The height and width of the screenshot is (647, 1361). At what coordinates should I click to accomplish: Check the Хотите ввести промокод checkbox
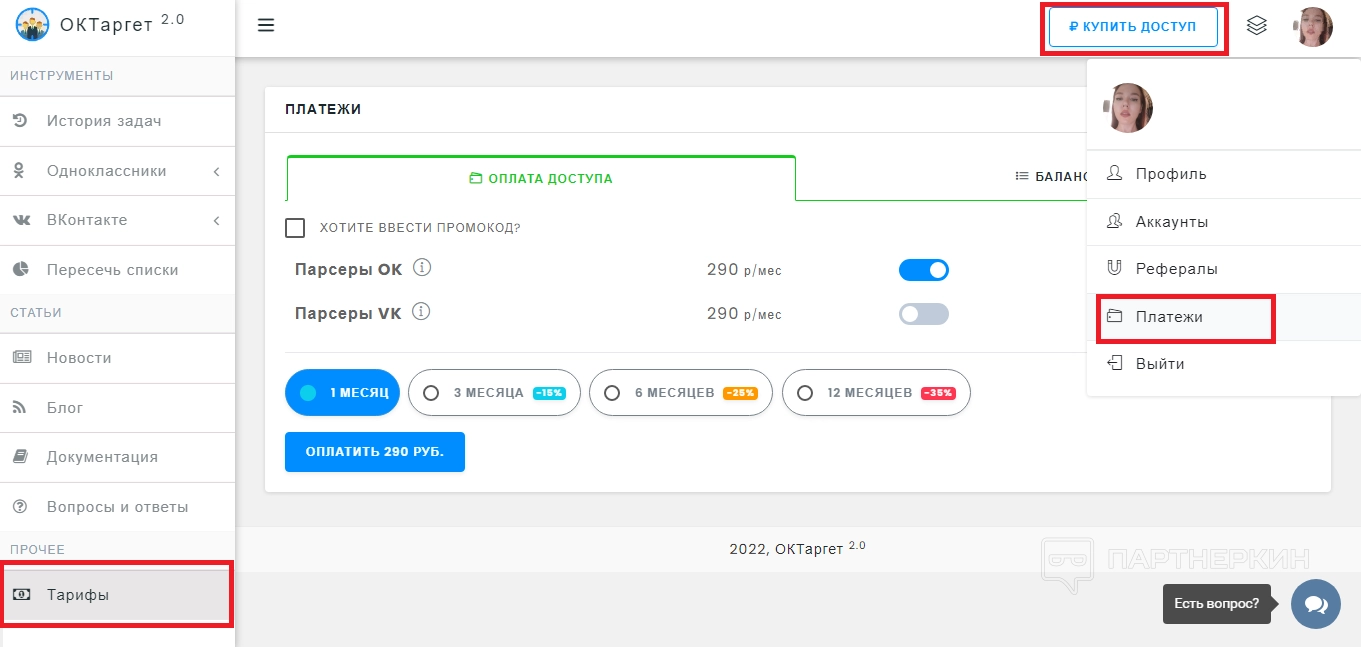point(295,228)
